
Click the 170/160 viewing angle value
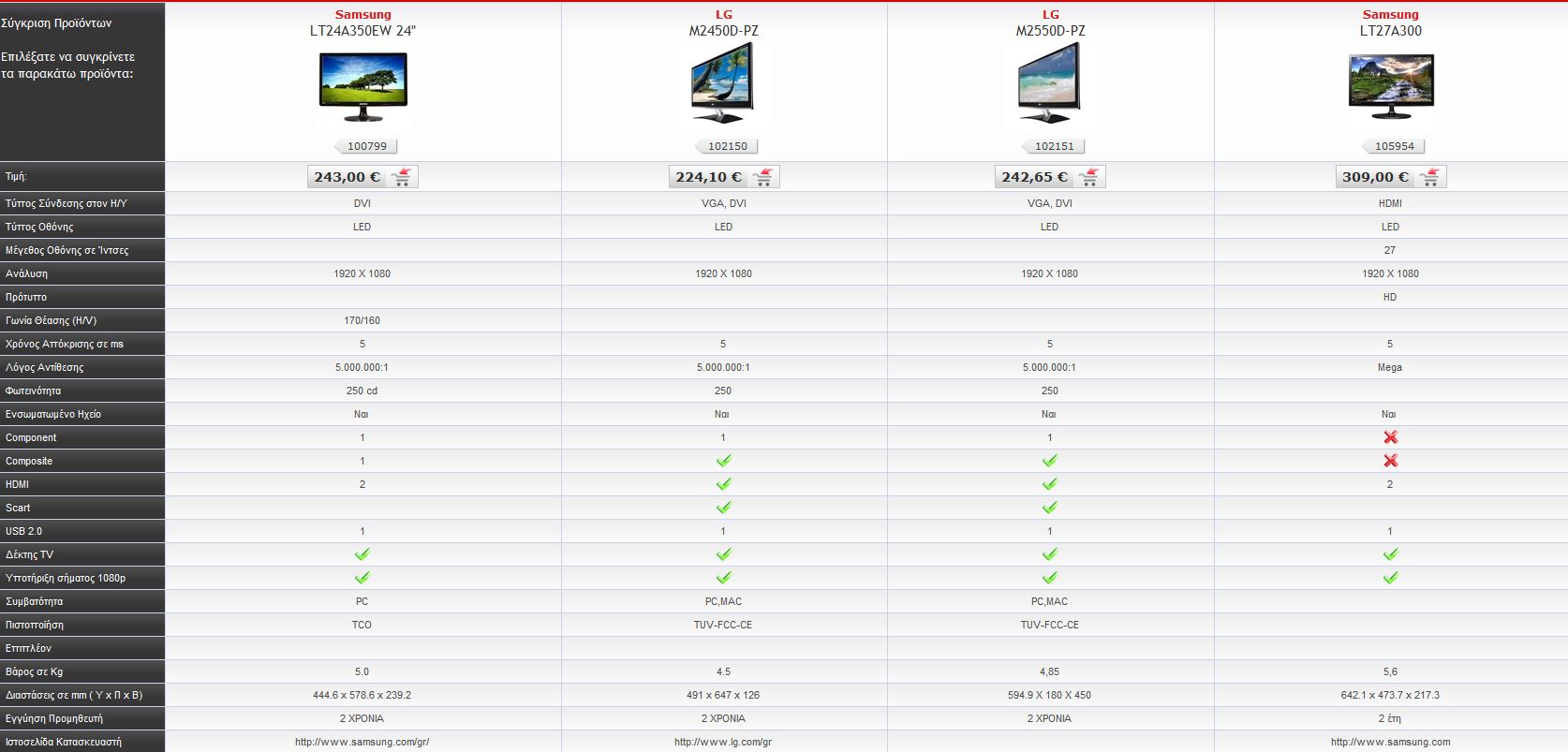point(362,320)
